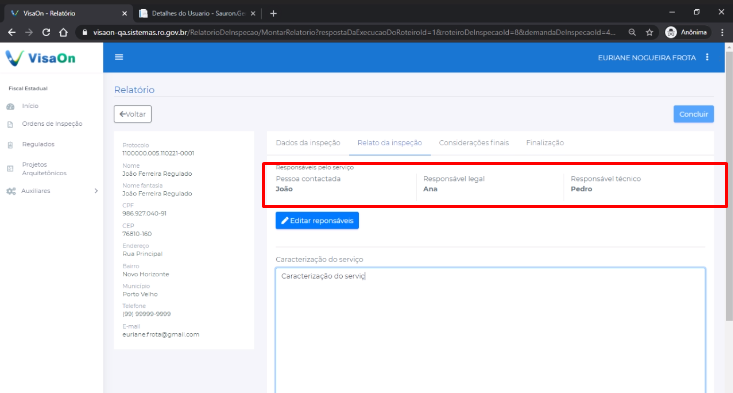Viewport: 733px width, 393px height.
Task: Click the browser forward arrow
Action: pyautogui.click(x=29, y=32)
